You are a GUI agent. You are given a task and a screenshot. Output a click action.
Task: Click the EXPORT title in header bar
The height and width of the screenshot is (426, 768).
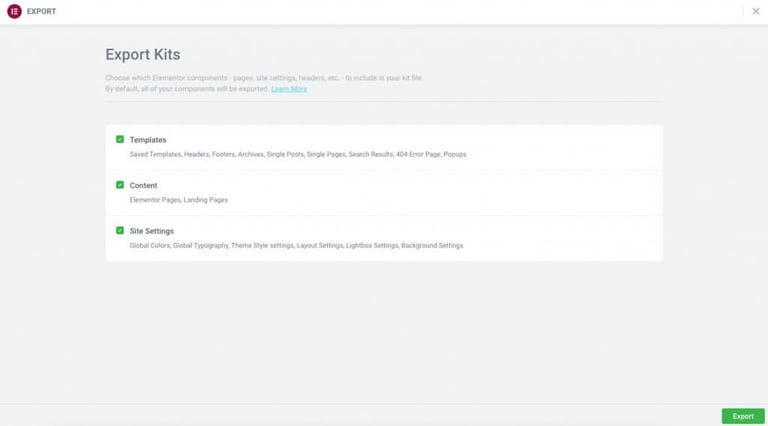(x=41, y=12)
